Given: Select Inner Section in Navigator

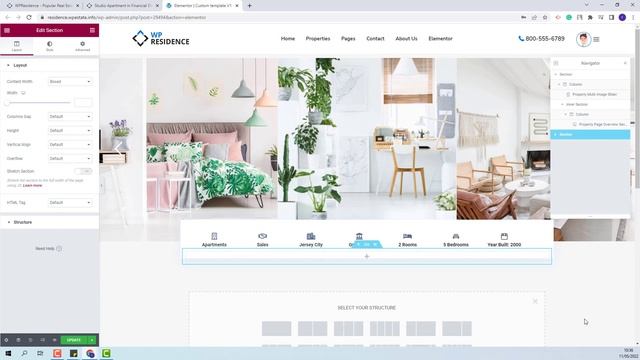Looking at the screenshot, I should pyautogui.click(x=577, y=104).
